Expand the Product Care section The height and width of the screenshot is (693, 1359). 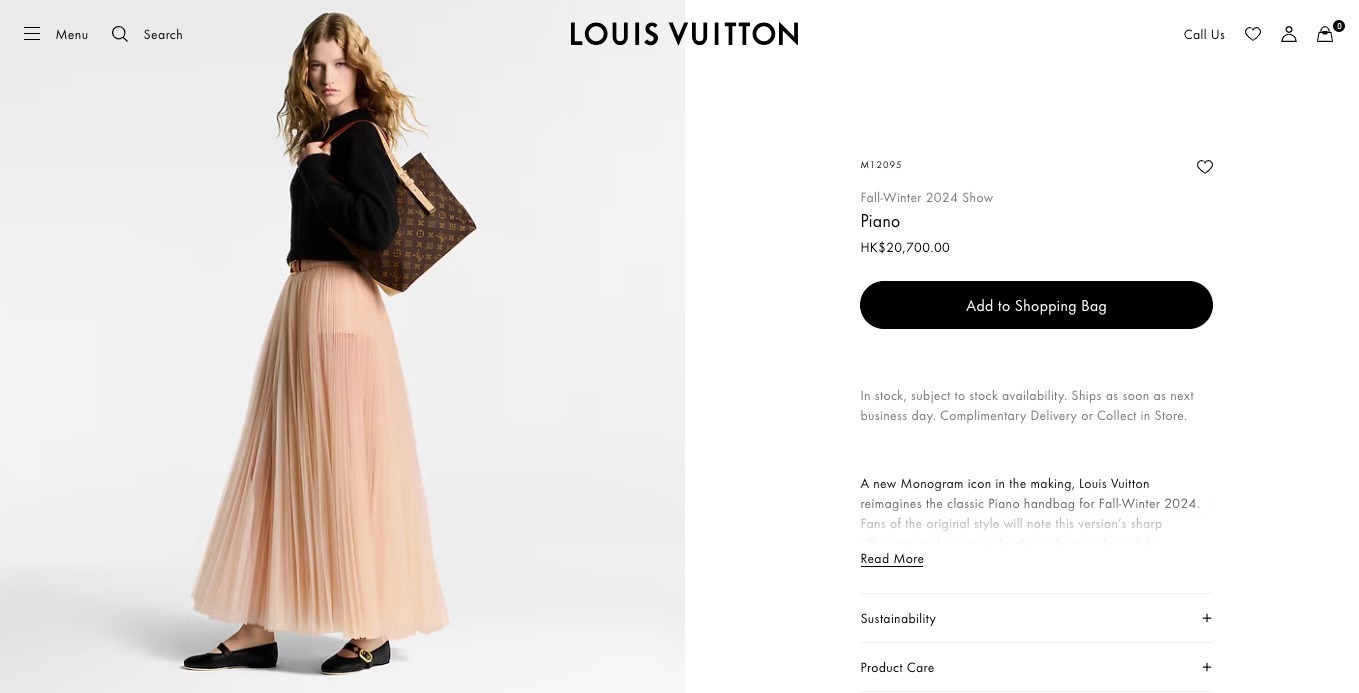point(897,668)
